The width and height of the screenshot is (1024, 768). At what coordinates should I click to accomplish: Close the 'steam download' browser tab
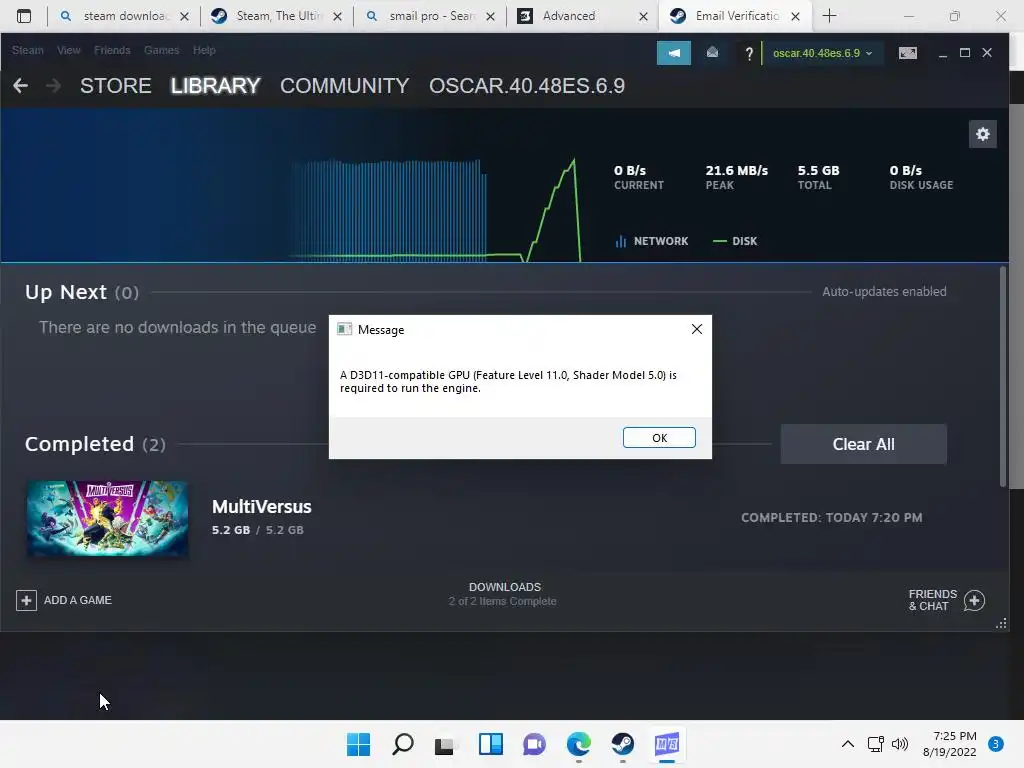click(185, 16)
